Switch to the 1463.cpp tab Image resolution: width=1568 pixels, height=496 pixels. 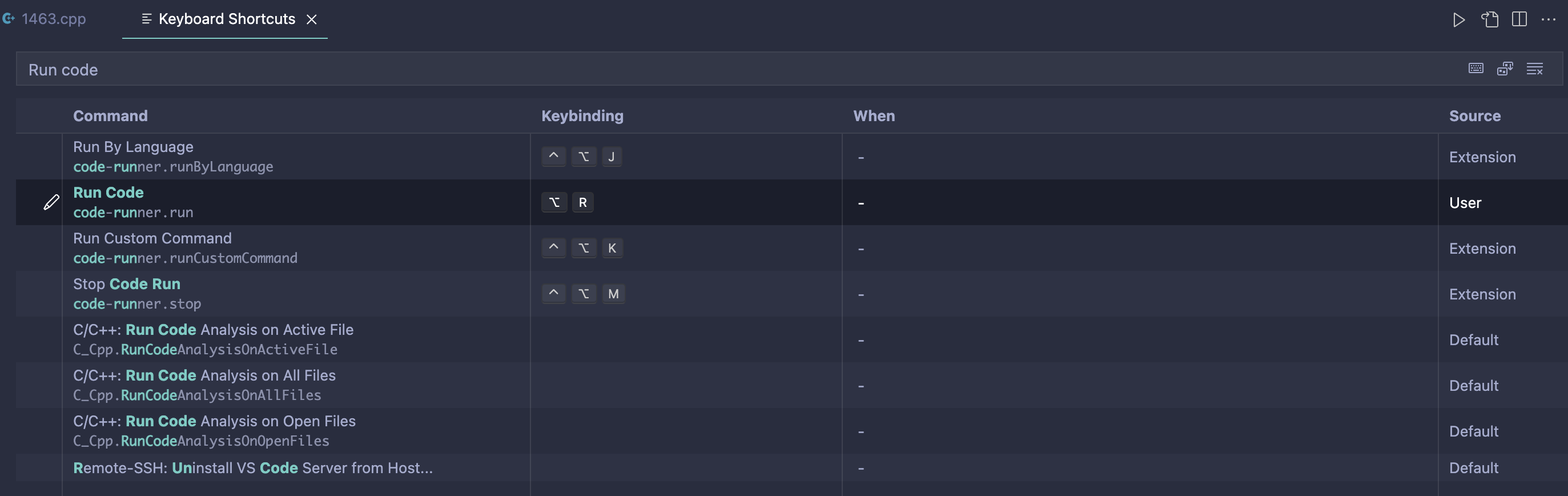(x=45, y=19)
